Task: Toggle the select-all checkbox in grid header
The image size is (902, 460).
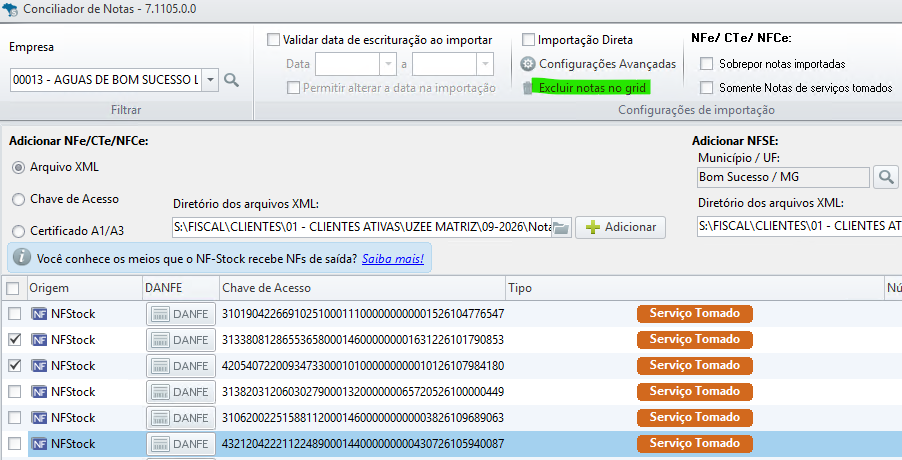Action: (13, 288)
